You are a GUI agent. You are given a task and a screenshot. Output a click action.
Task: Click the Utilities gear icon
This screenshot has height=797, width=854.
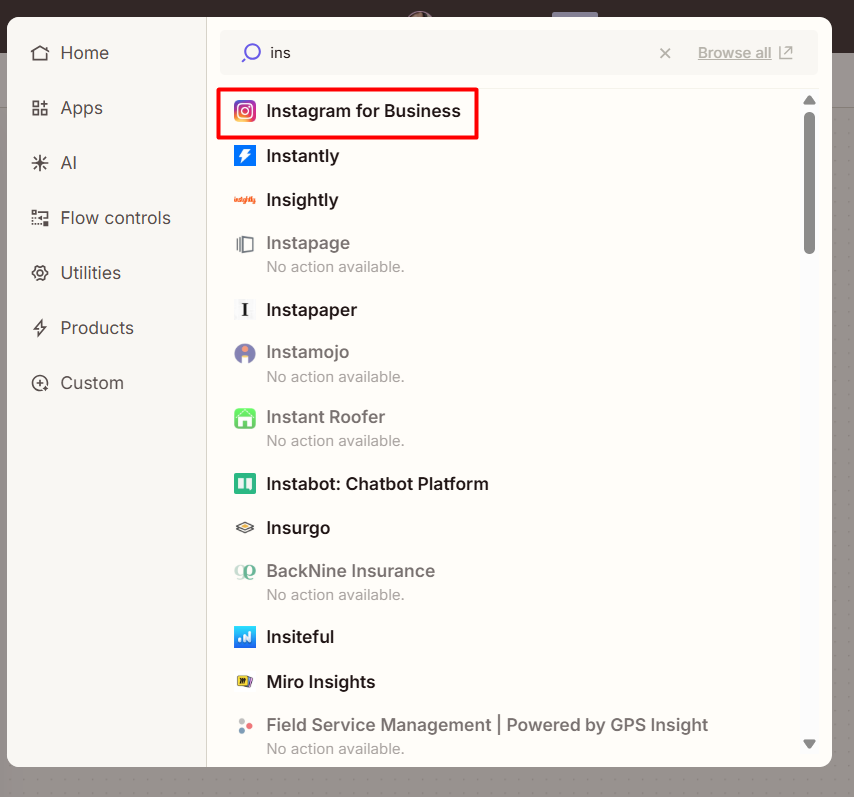click(x=40, y=273)
